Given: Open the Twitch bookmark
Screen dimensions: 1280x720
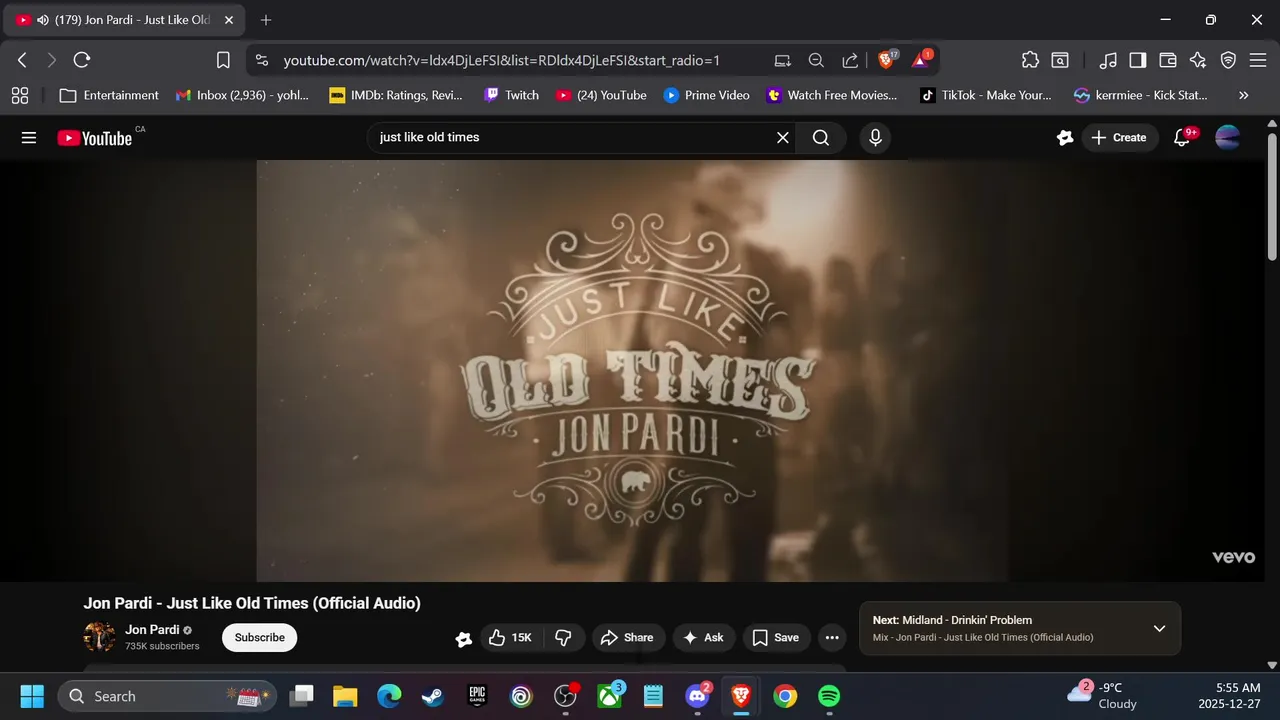Looking at the screenshot, I should [x=511, y=96].
